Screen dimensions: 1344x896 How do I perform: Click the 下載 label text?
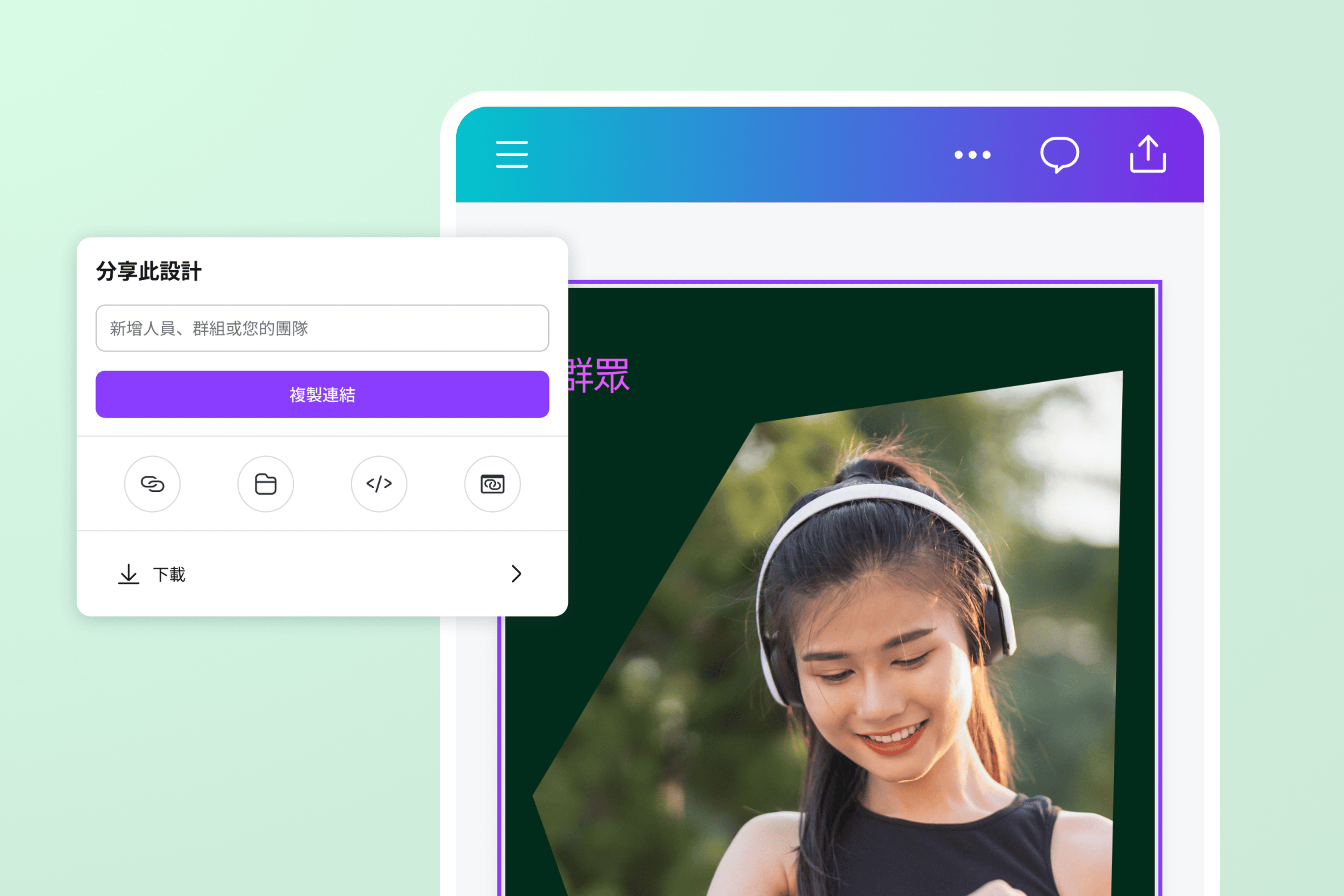169,574
